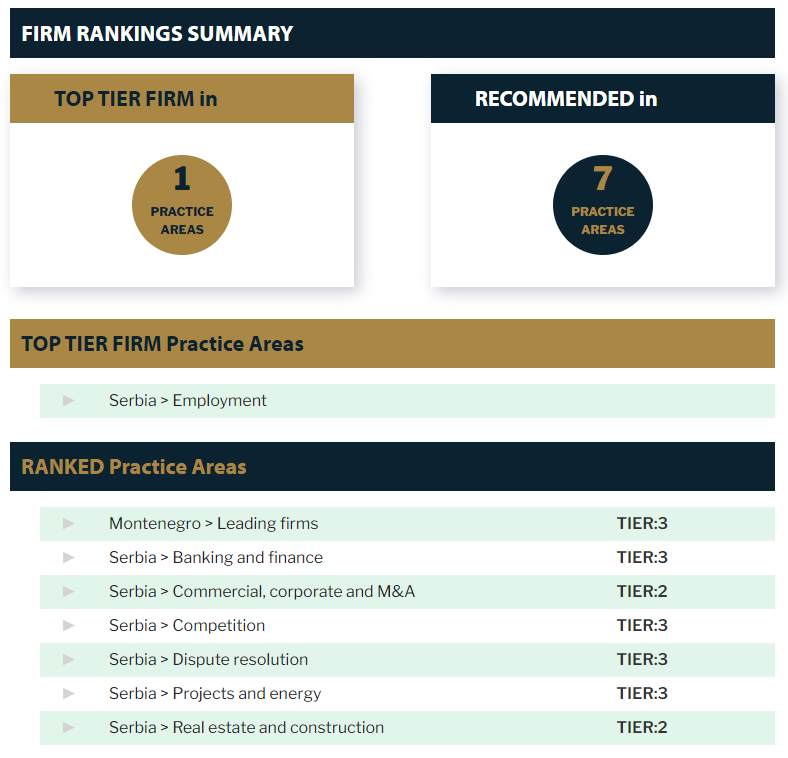Image resolution: width=788 pixels, height=758 pixels.
Task: Click arrow icon beside Serbia > Dispute resolution
Action: point(69,659)
